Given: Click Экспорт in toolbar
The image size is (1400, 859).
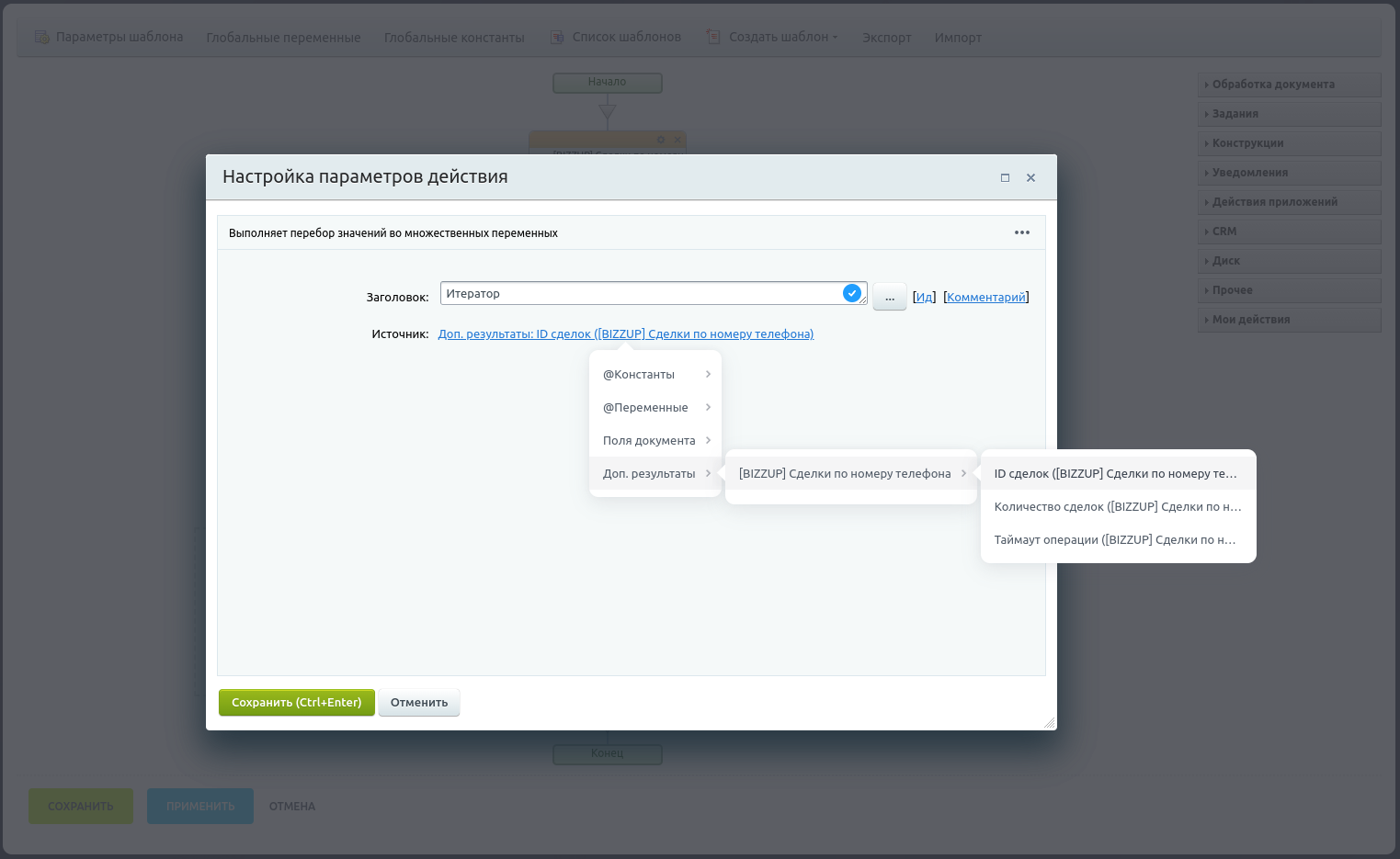Looking at the screenshot, I should pos(887,38).
